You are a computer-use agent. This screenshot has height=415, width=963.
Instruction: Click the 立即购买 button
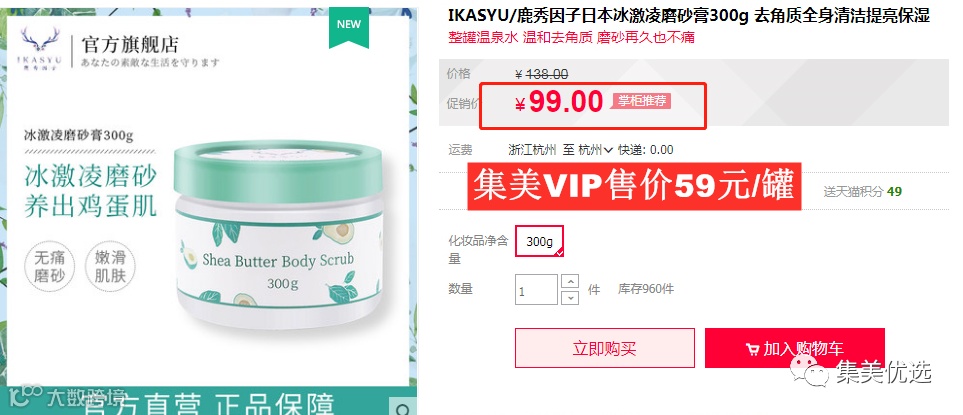click(605, 348)
